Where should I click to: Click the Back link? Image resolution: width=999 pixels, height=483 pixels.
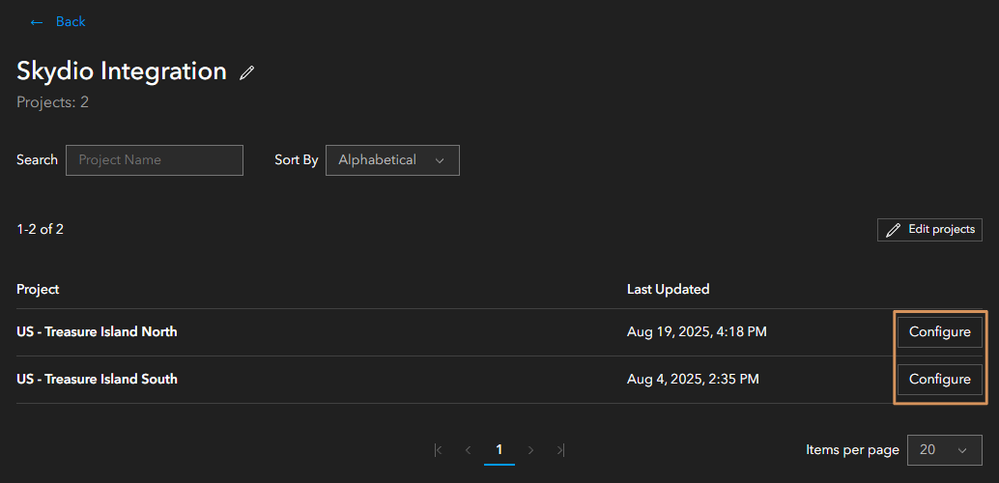[x=70, y=22]
